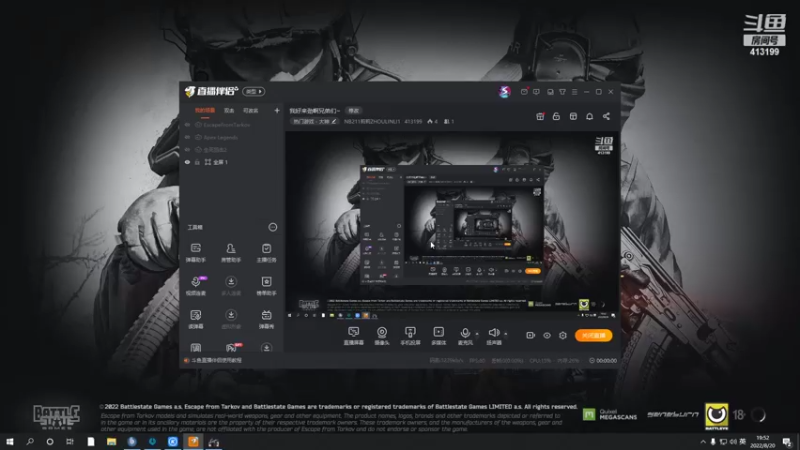Click the lock icon in room header

pyautogui.click(x=556, y=116)
